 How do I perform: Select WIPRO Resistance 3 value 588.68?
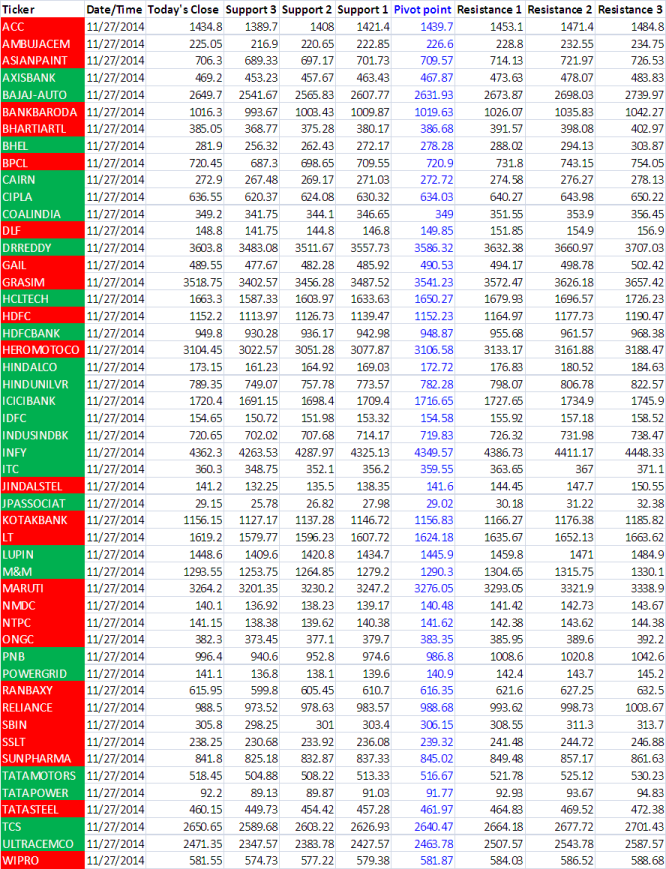coord(647,861)
